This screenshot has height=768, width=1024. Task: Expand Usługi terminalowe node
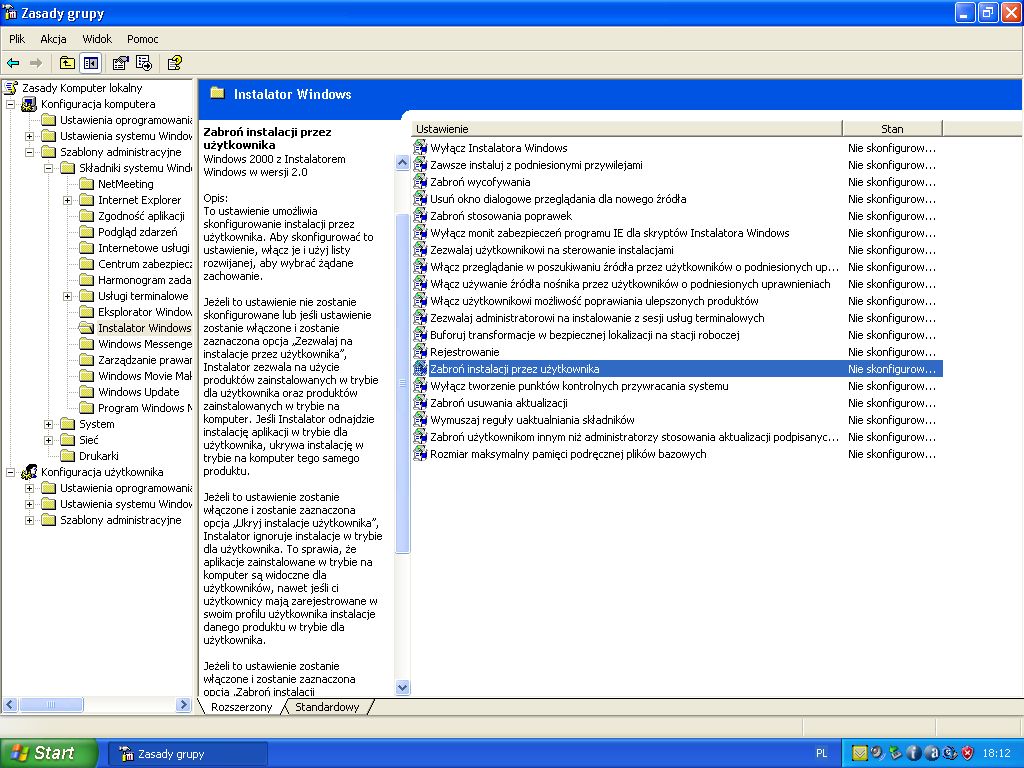point(67,296)
